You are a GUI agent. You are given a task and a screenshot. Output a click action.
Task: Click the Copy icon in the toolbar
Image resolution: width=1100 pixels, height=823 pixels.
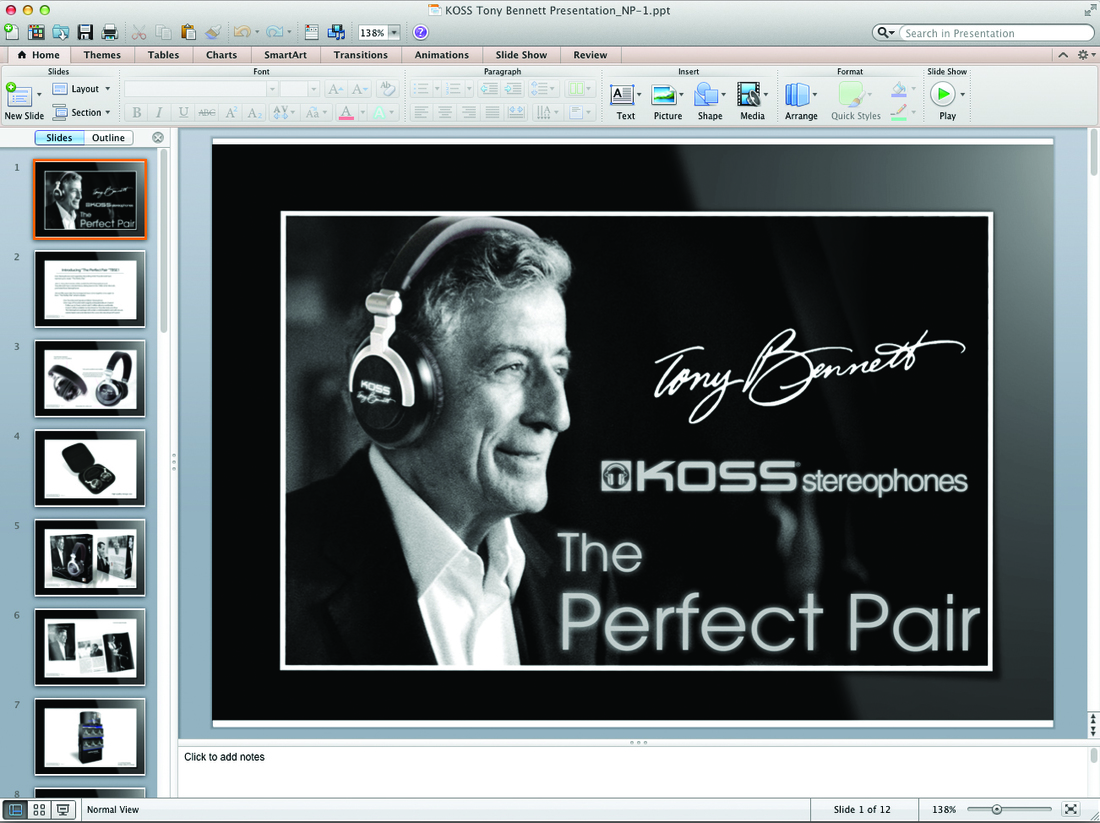click(163, 32)
